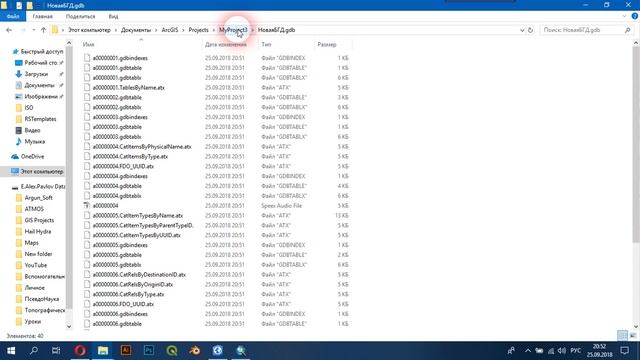This screenshot has height=360, width=640.
Task: Open the ISO folder in navigation pane
Action: coord(24,108)
